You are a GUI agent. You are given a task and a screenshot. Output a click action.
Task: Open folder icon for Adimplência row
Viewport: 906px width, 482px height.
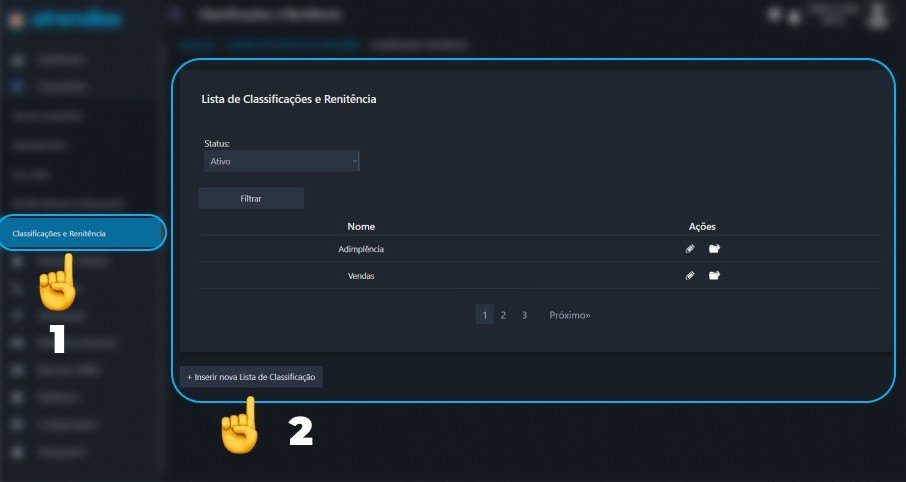click(x=715, y=249)
